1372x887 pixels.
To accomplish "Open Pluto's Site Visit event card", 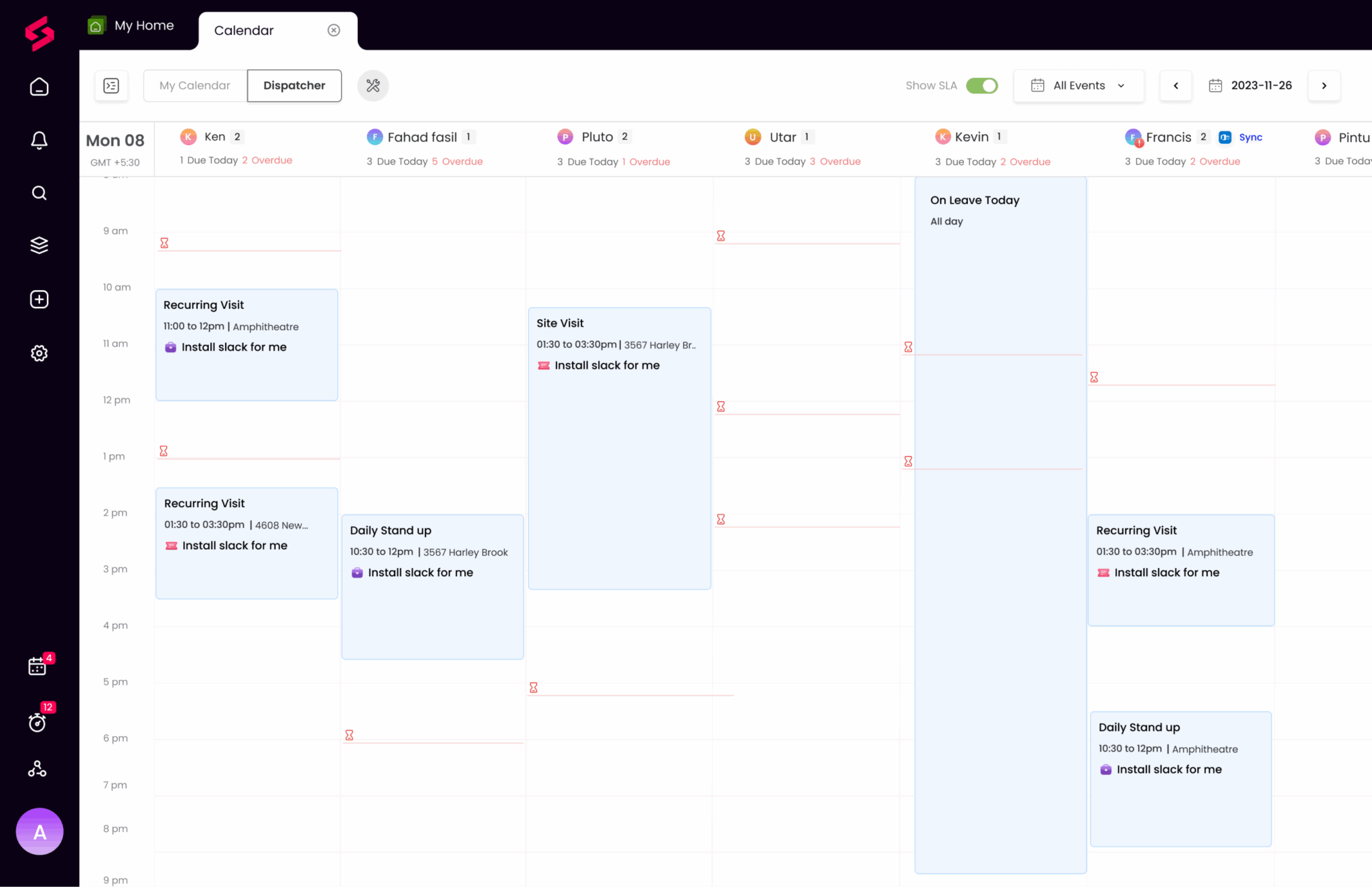I will point(619,448).
